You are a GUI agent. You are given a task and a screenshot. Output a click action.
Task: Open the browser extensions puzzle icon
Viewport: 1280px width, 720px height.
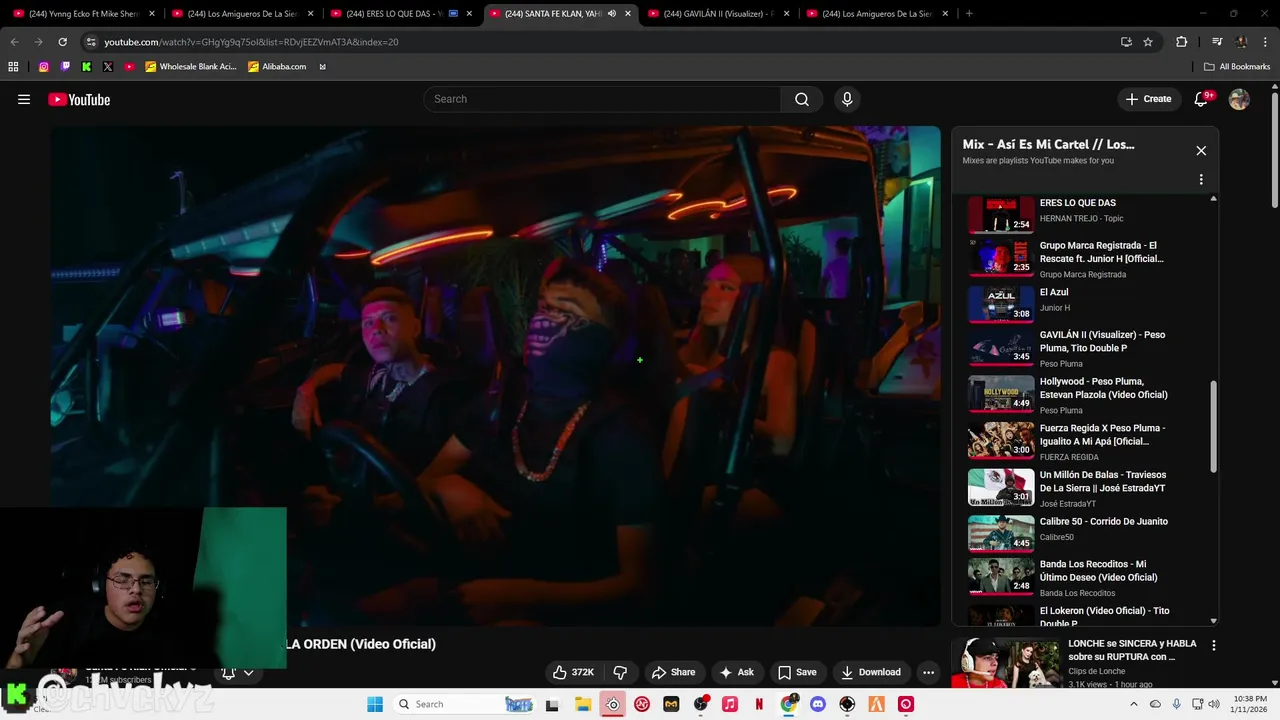1182,42
